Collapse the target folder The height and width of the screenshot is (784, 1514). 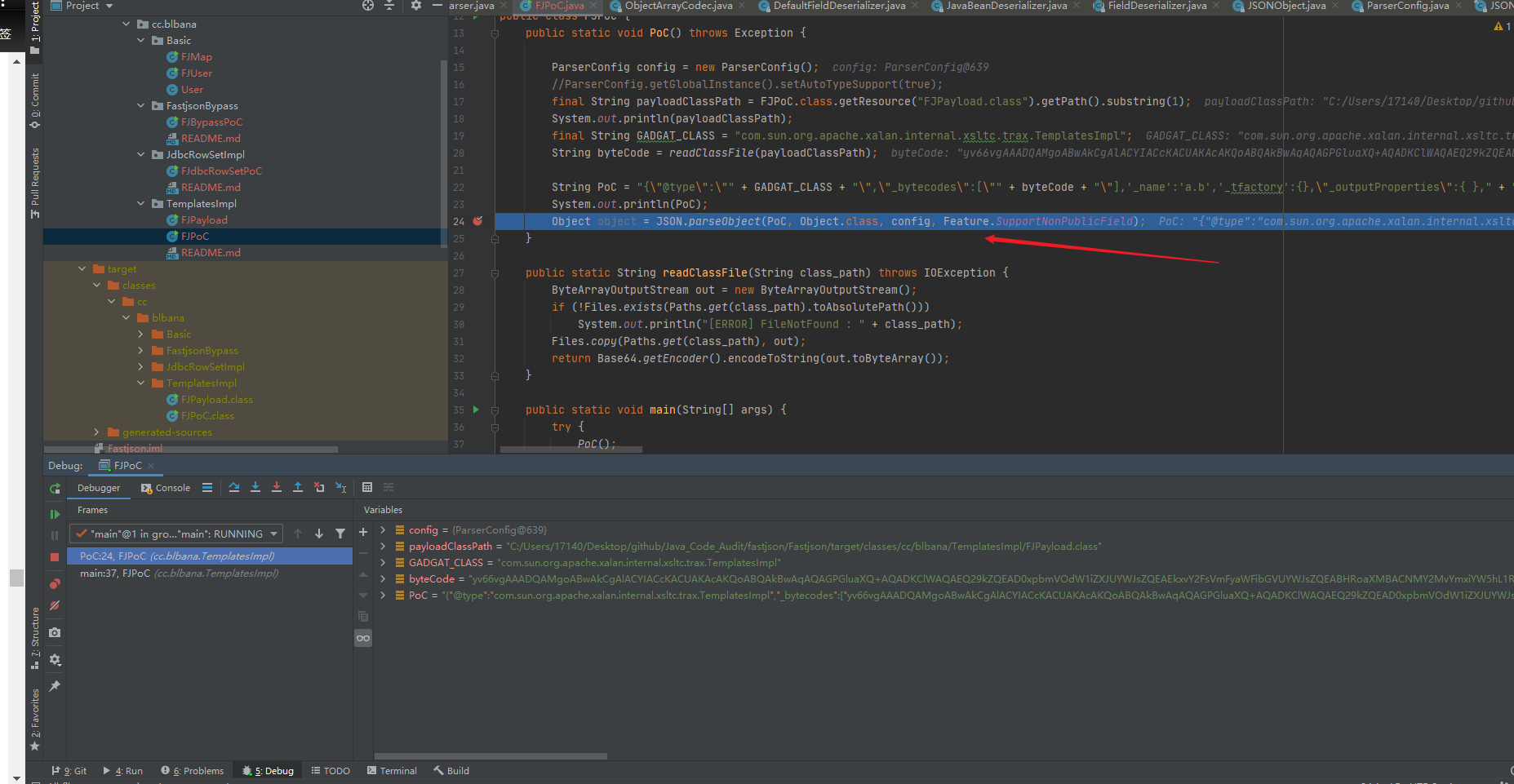(82, 269)
